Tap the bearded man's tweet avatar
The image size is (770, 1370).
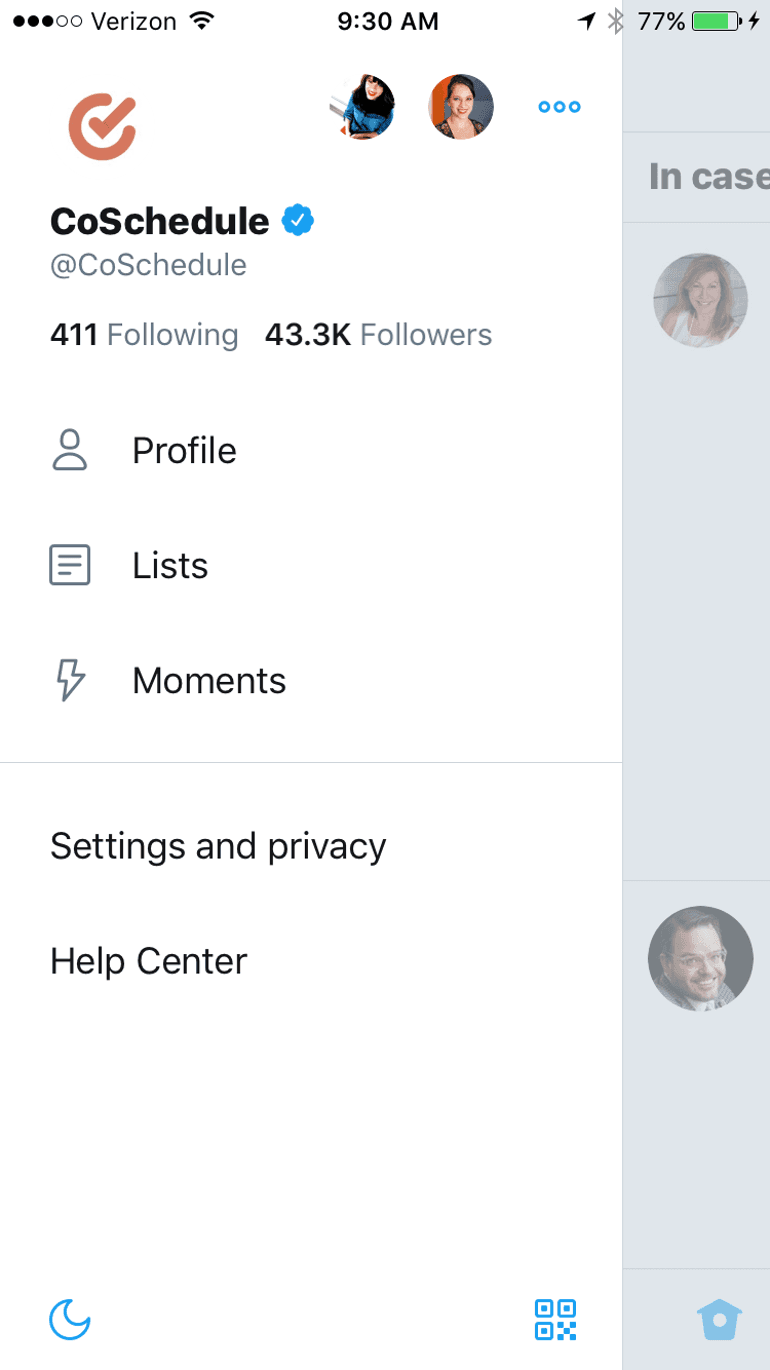[701, 958]
